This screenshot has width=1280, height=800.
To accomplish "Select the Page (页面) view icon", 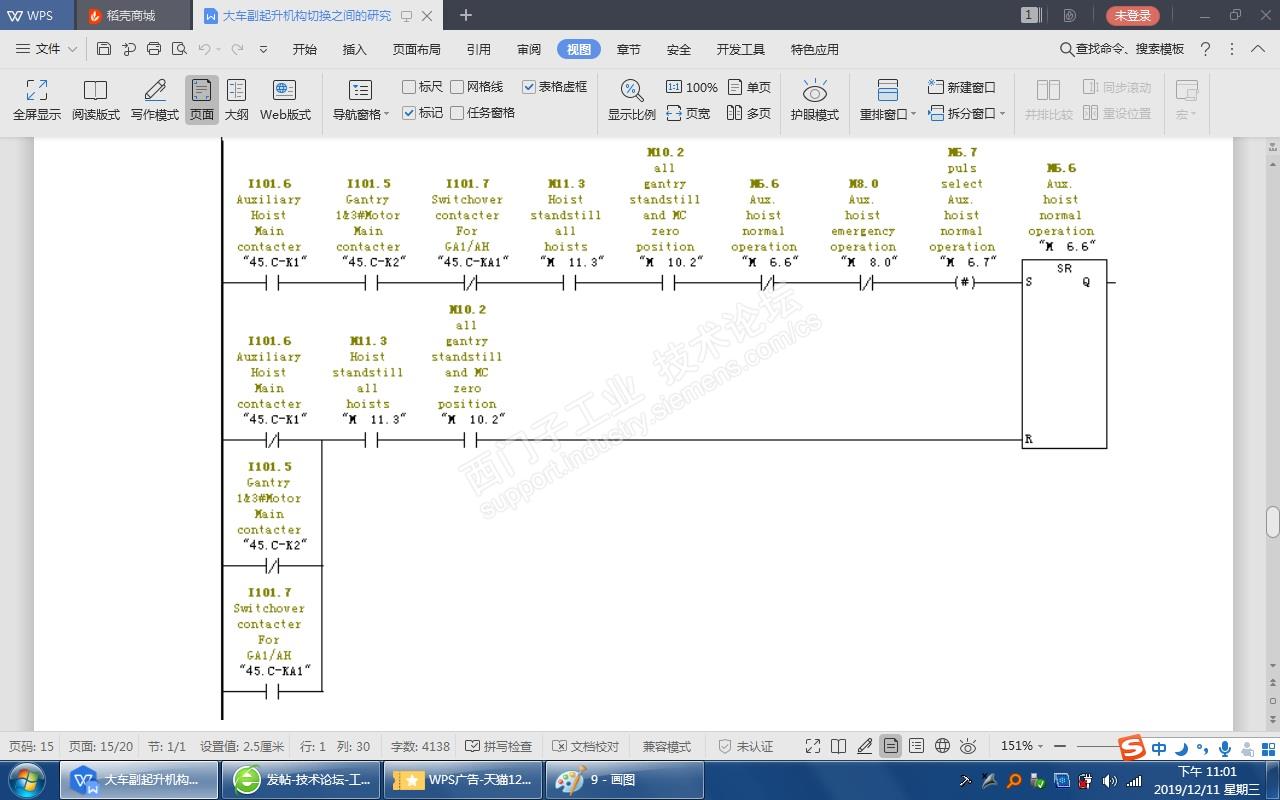I will pyautogui.click(x=202, y=100).
